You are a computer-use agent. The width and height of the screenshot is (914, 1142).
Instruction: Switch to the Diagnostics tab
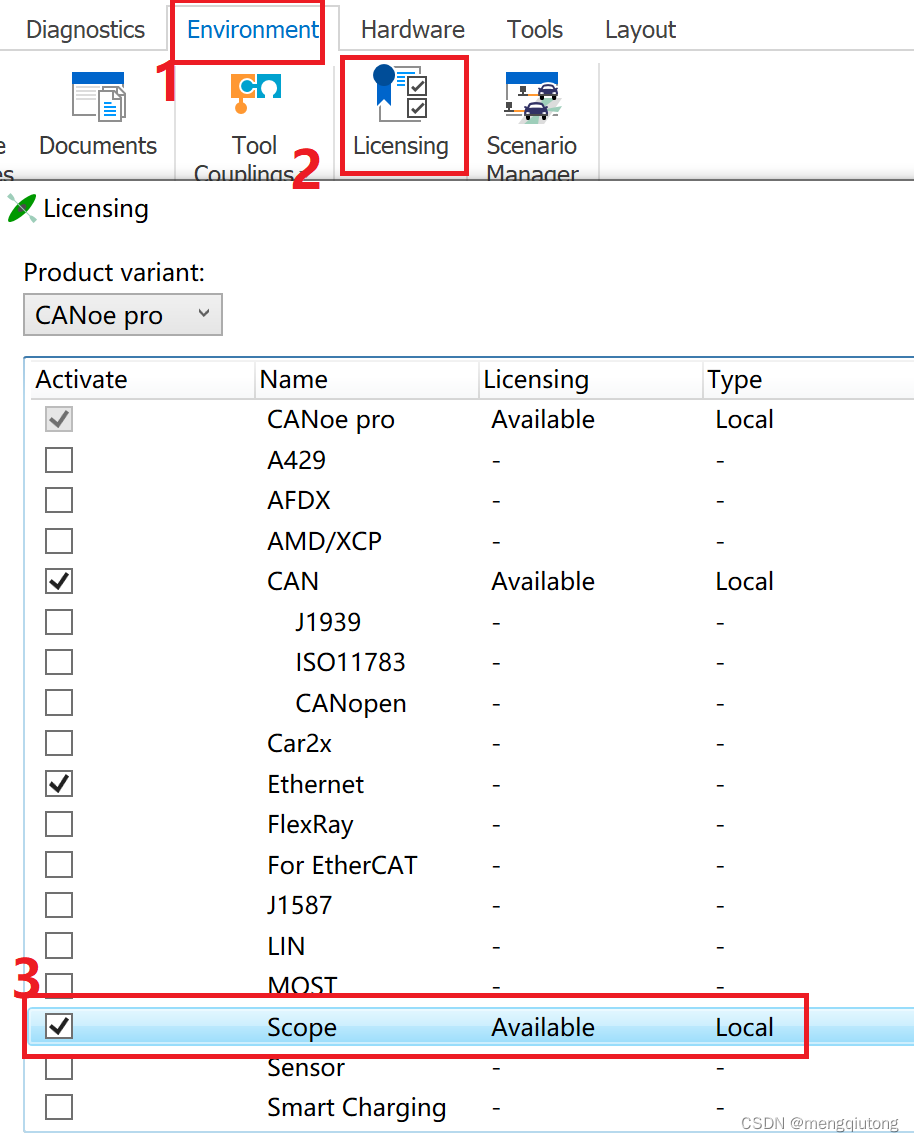click(85, 29)
